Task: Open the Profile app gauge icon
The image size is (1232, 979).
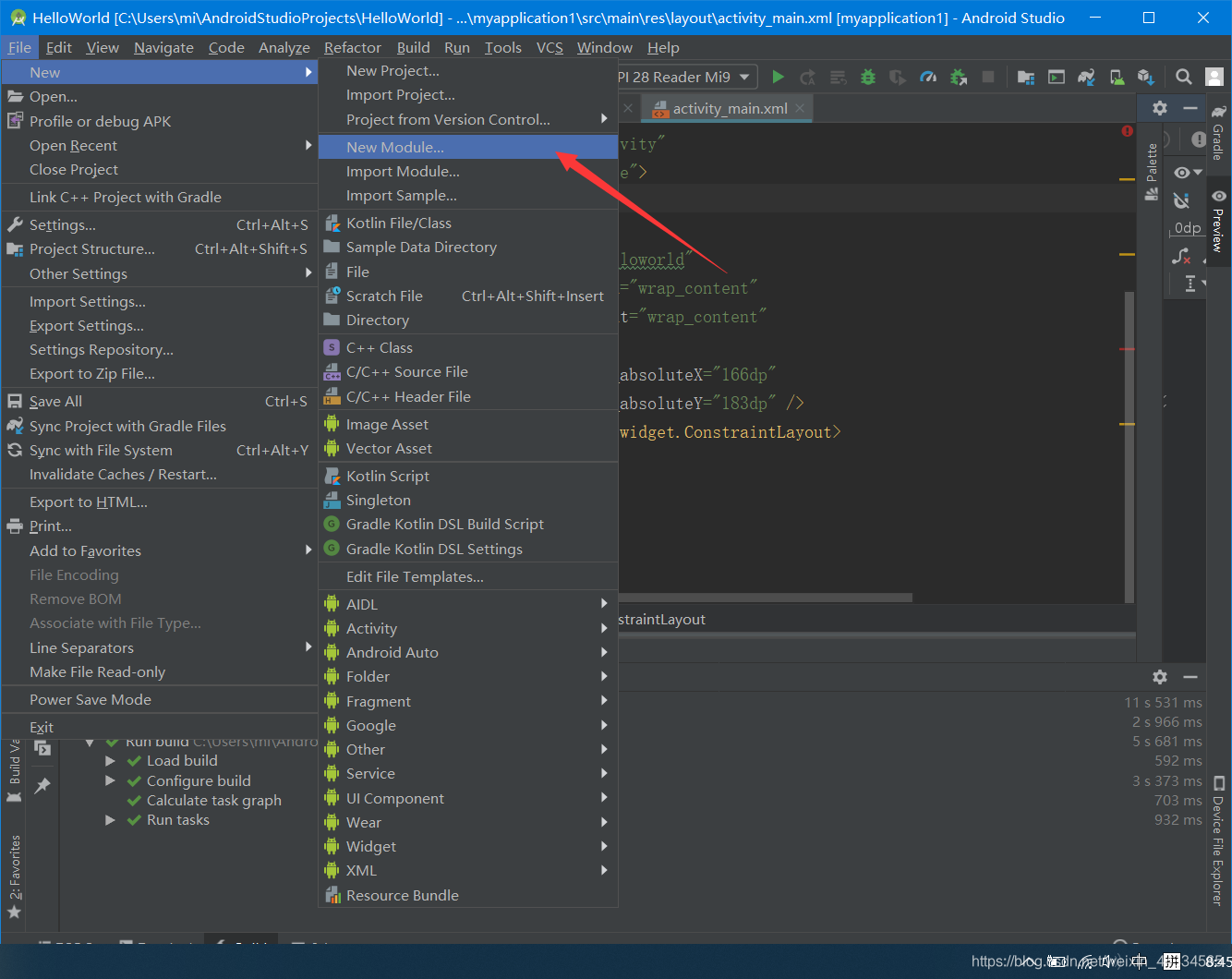Action: (928, 77)
